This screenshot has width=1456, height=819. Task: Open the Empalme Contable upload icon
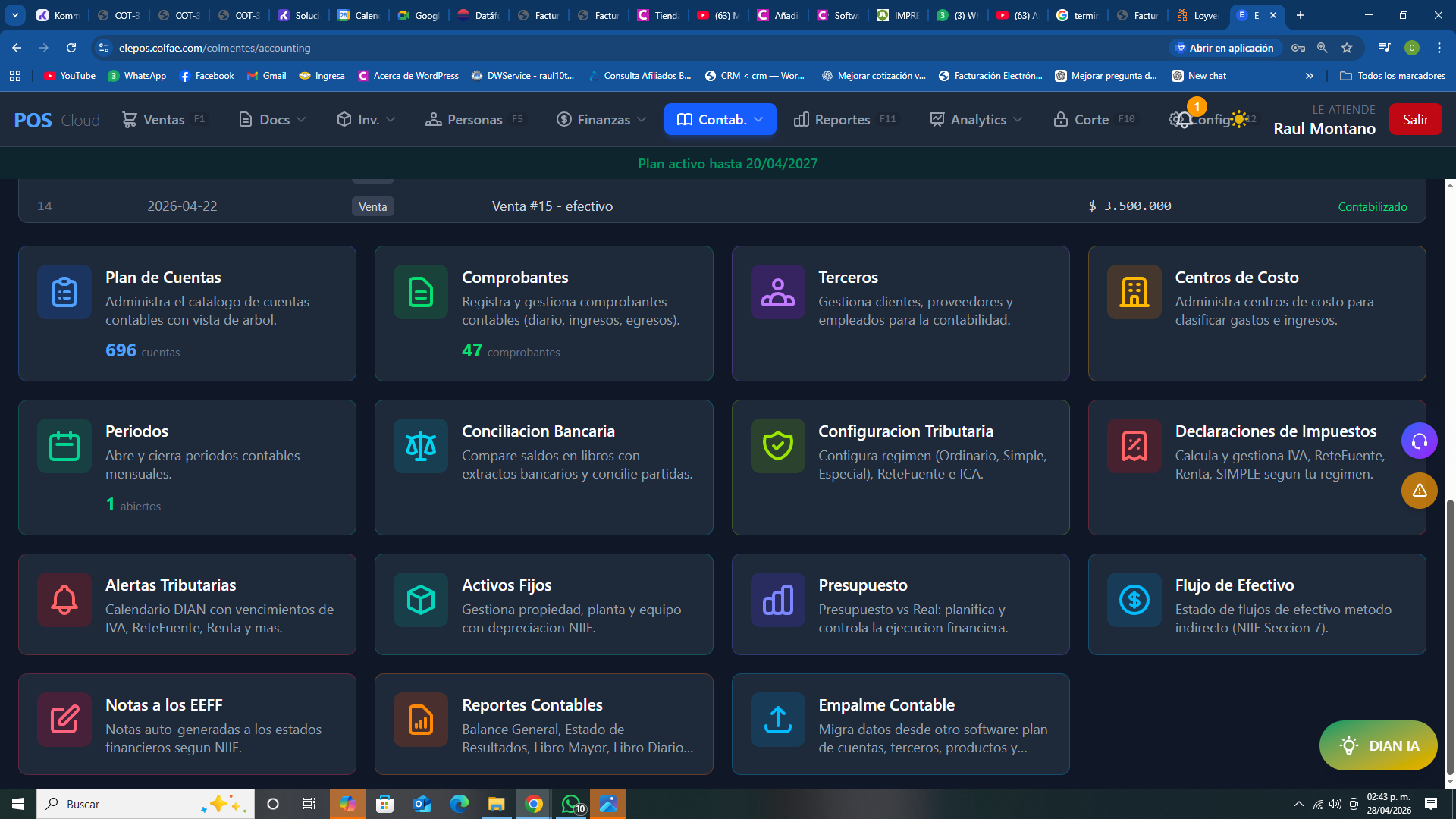tap(777, 720)
